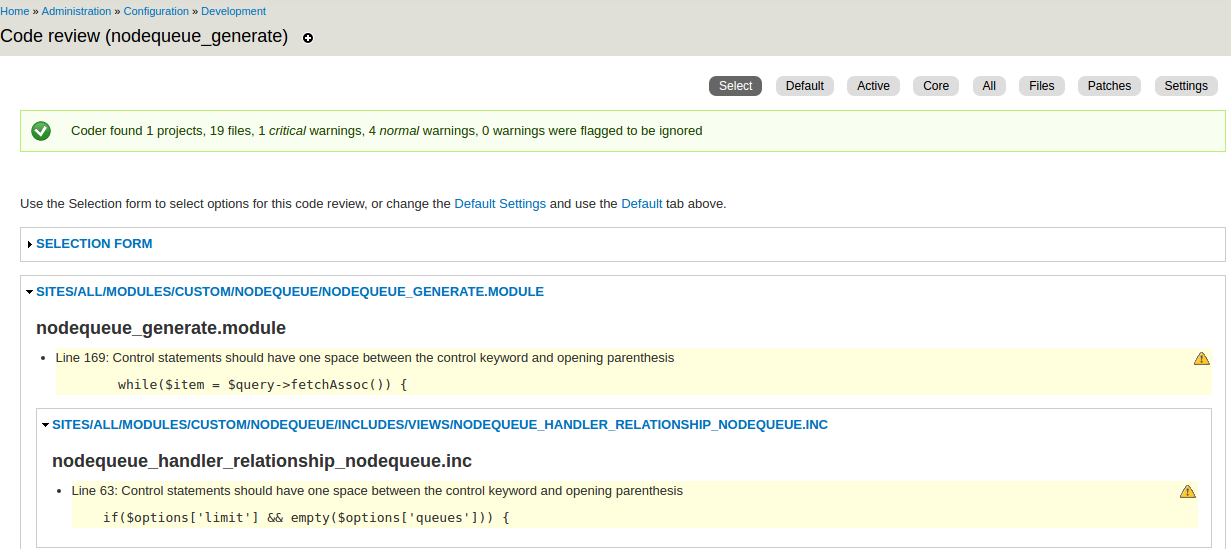This screenshot has width=1231, height=549.
Task: Click the add shortcut plus icon
Action: click(308, 38)
